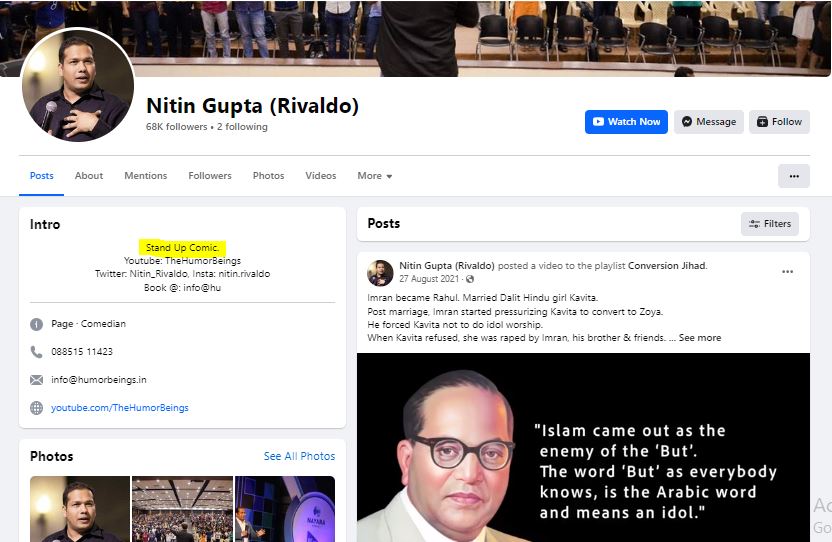
Task: Click the globe website icon
Action: click(x=36, y=408)
